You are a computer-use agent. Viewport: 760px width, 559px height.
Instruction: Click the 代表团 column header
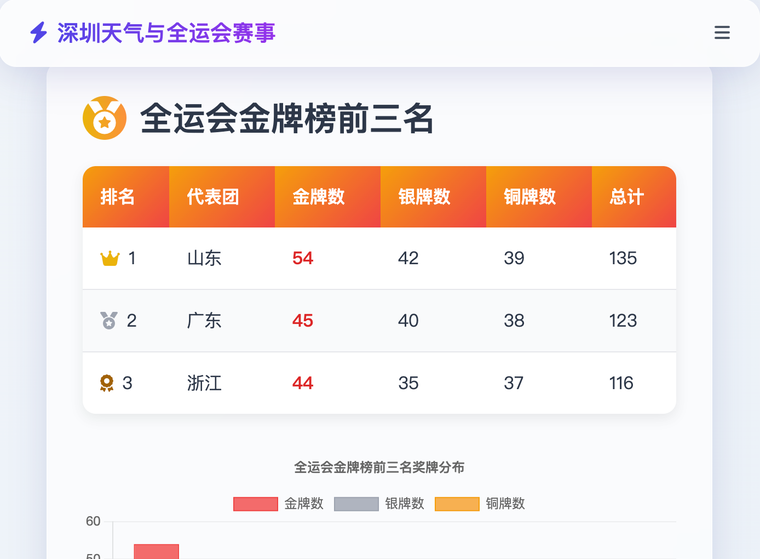coord(213,197)
